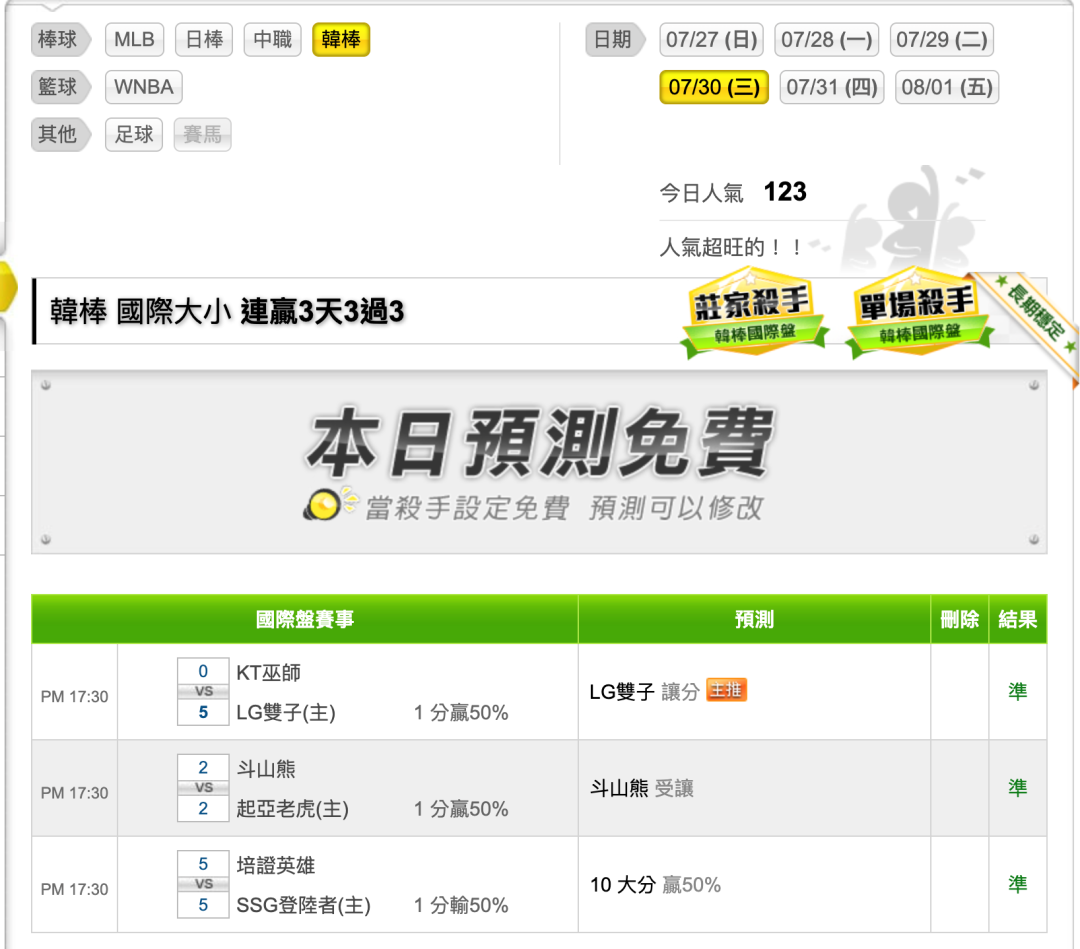Switch to the 足球 tab
Image resolution: width=1080 pixels, height=949 pixels.
134,134
